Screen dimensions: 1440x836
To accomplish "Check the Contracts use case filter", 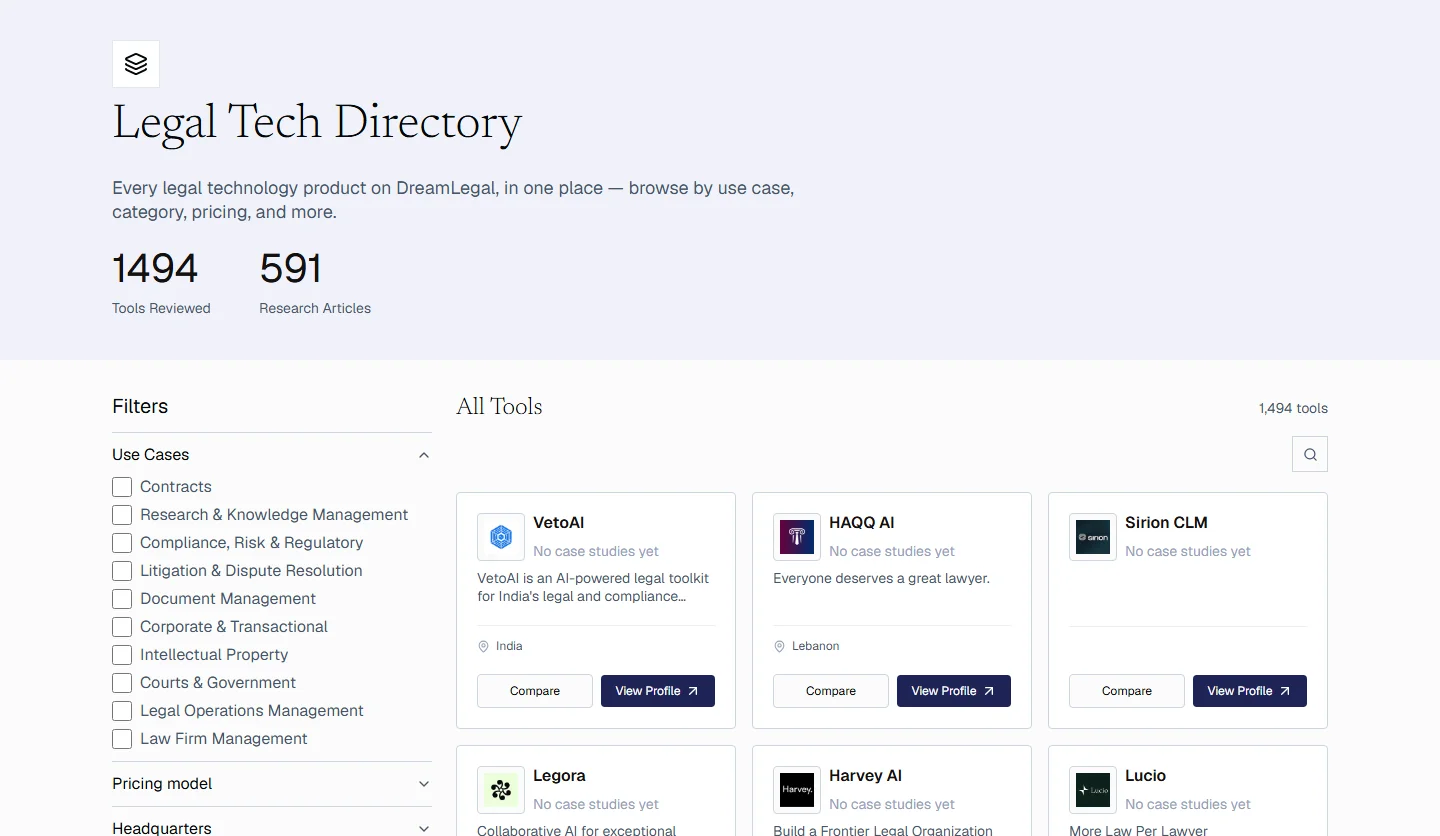I will pos(122,487).
